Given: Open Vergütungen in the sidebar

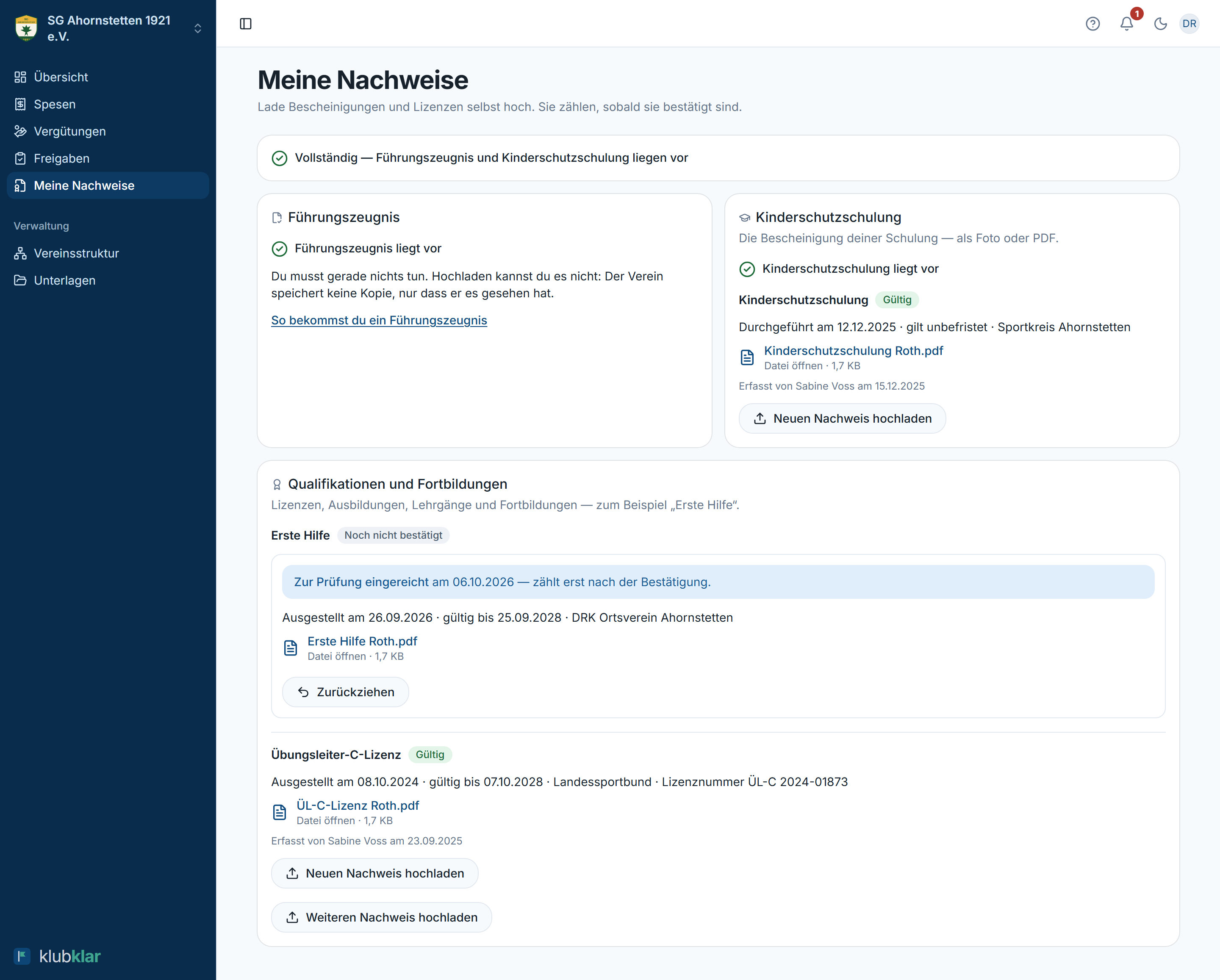Looking at the screenshot, I should tap(108, 131).
